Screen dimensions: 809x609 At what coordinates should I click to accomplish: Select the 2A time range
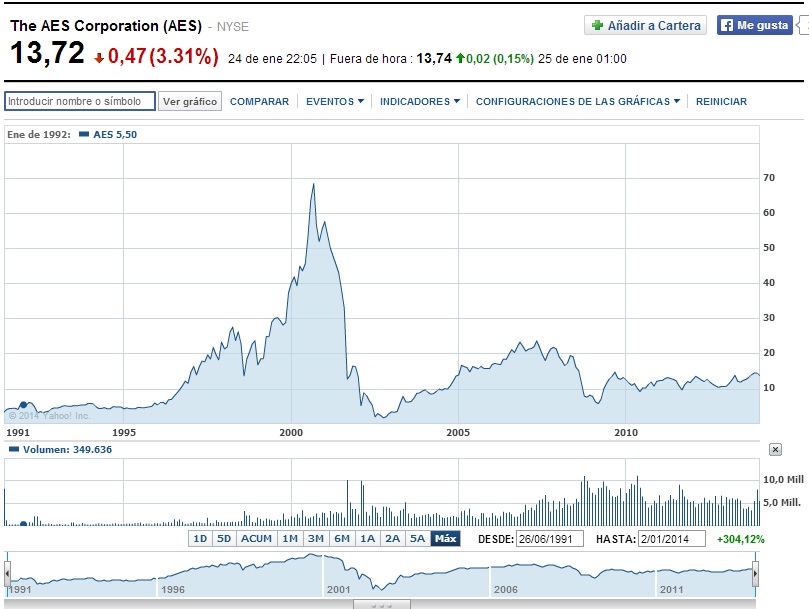(393, 539)
